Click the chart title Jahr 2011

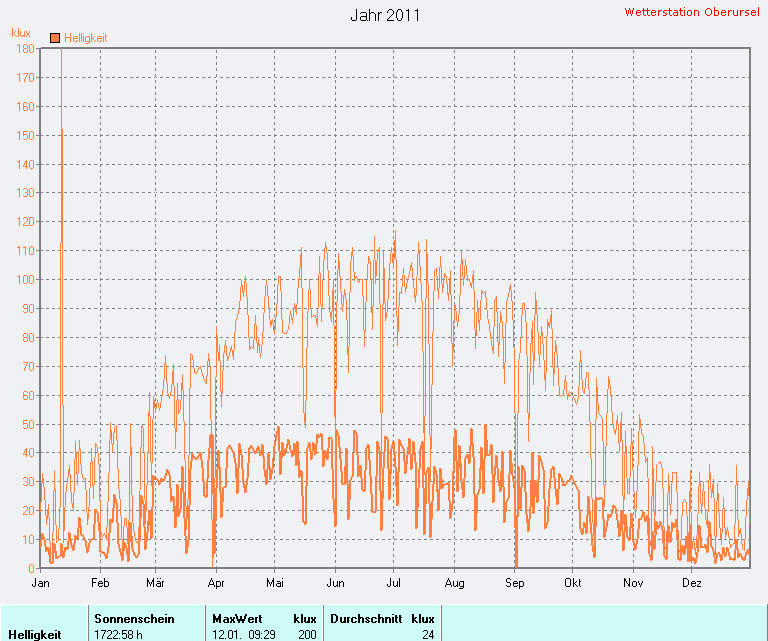(385, 15)
